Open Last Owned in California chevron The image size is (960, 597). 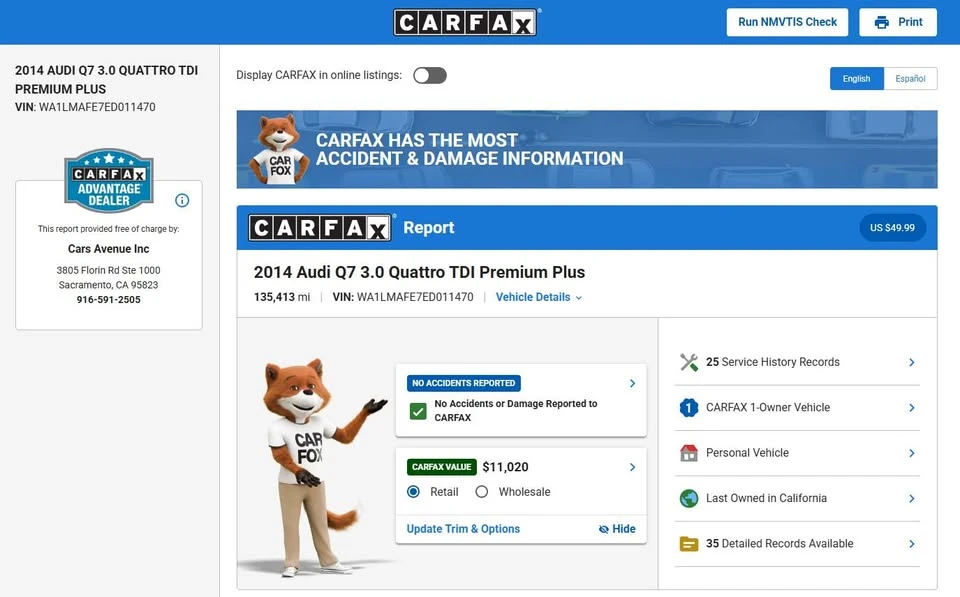912,498
